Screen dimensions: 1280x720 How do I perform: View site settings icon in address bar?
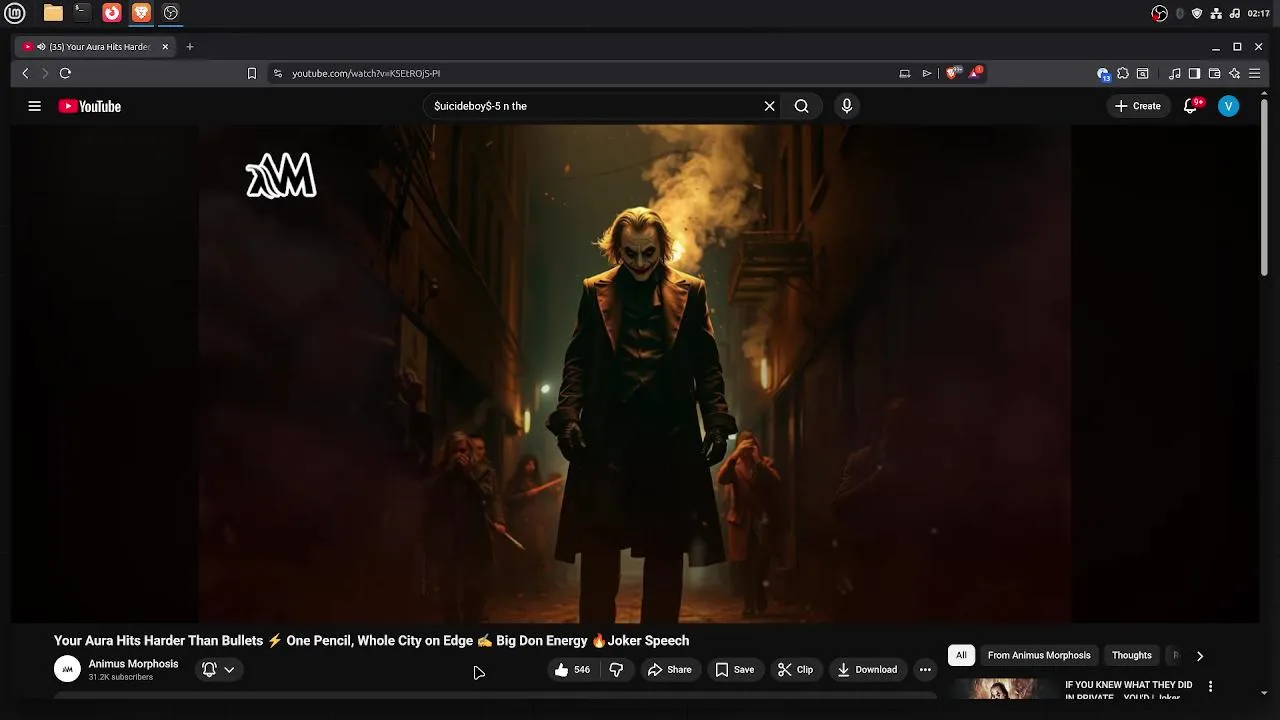(277, 73)
